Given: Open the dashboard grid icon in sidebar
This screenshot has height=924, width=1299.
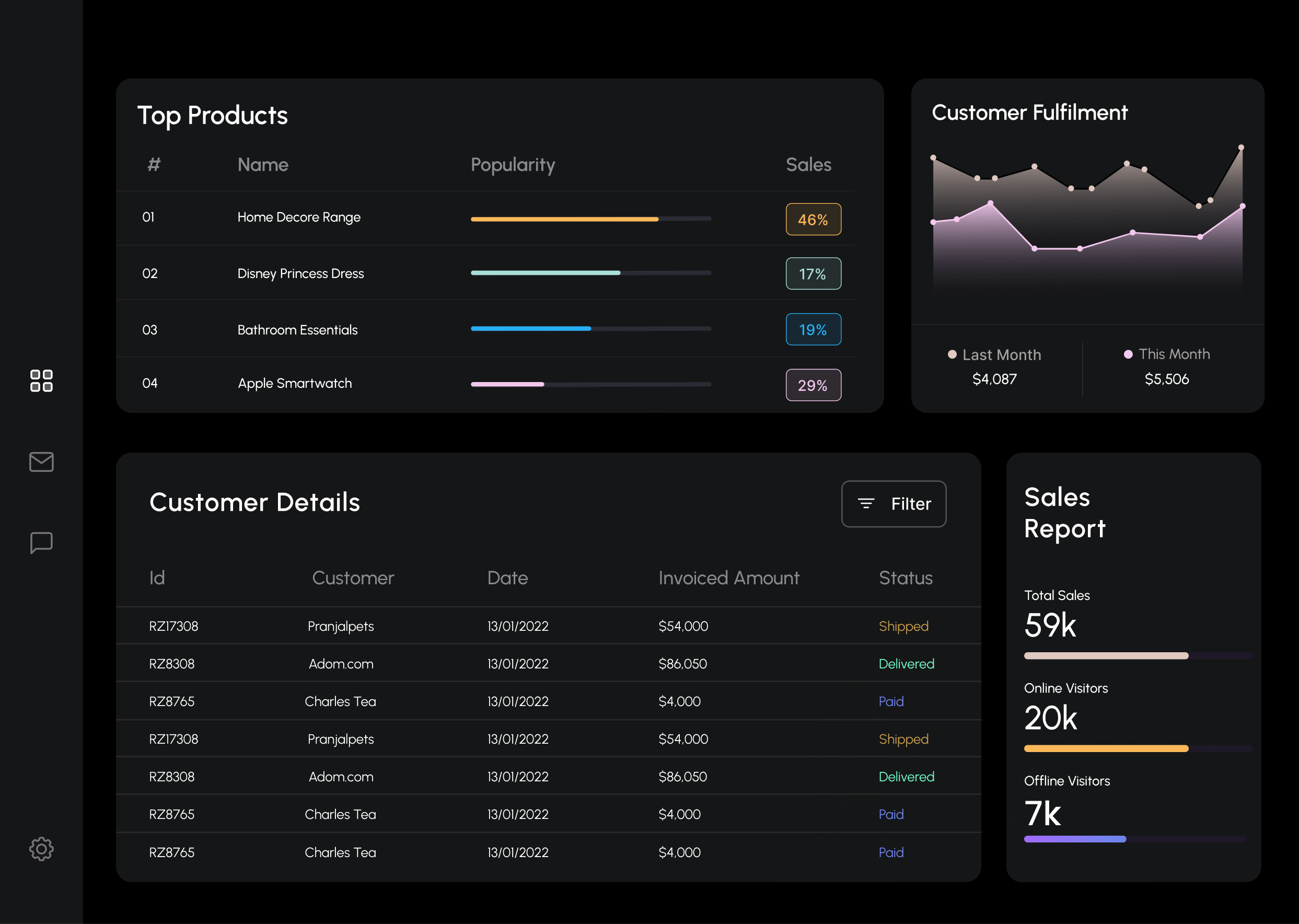Looking at the screenshot, I should (x=40, y=382).
